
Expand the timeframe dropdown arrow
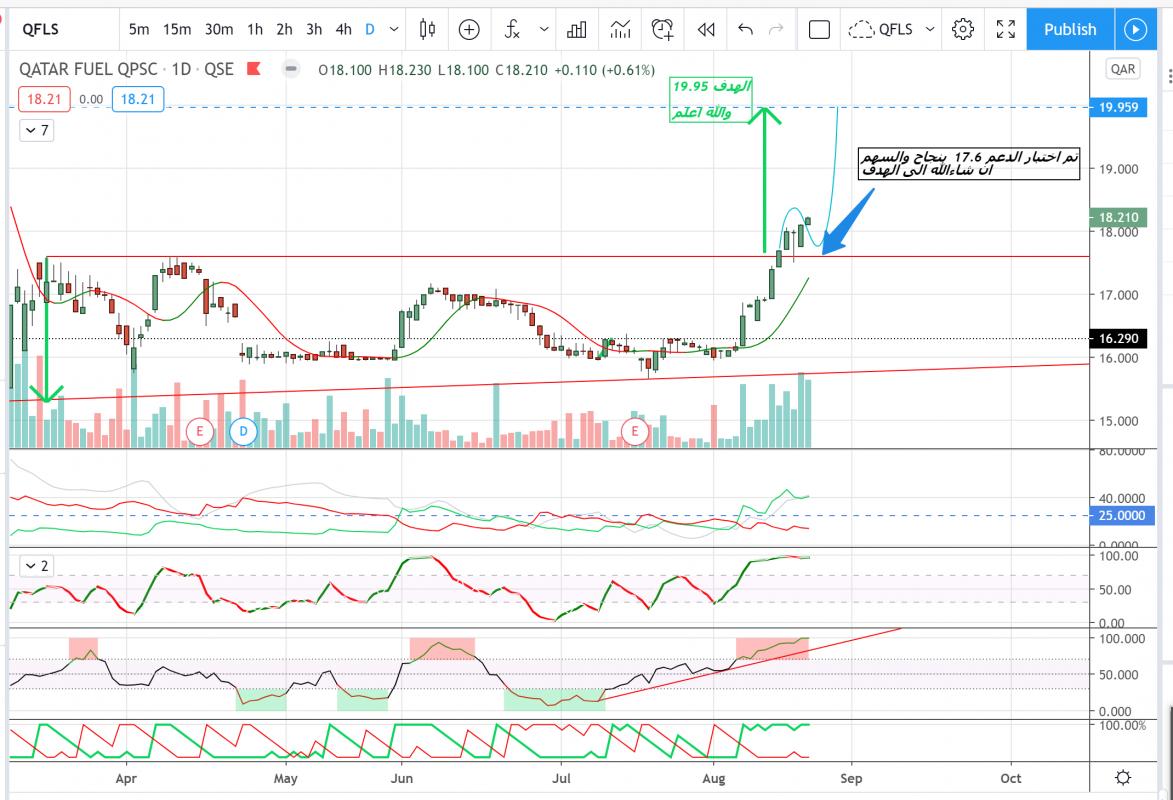click(394, 29)
